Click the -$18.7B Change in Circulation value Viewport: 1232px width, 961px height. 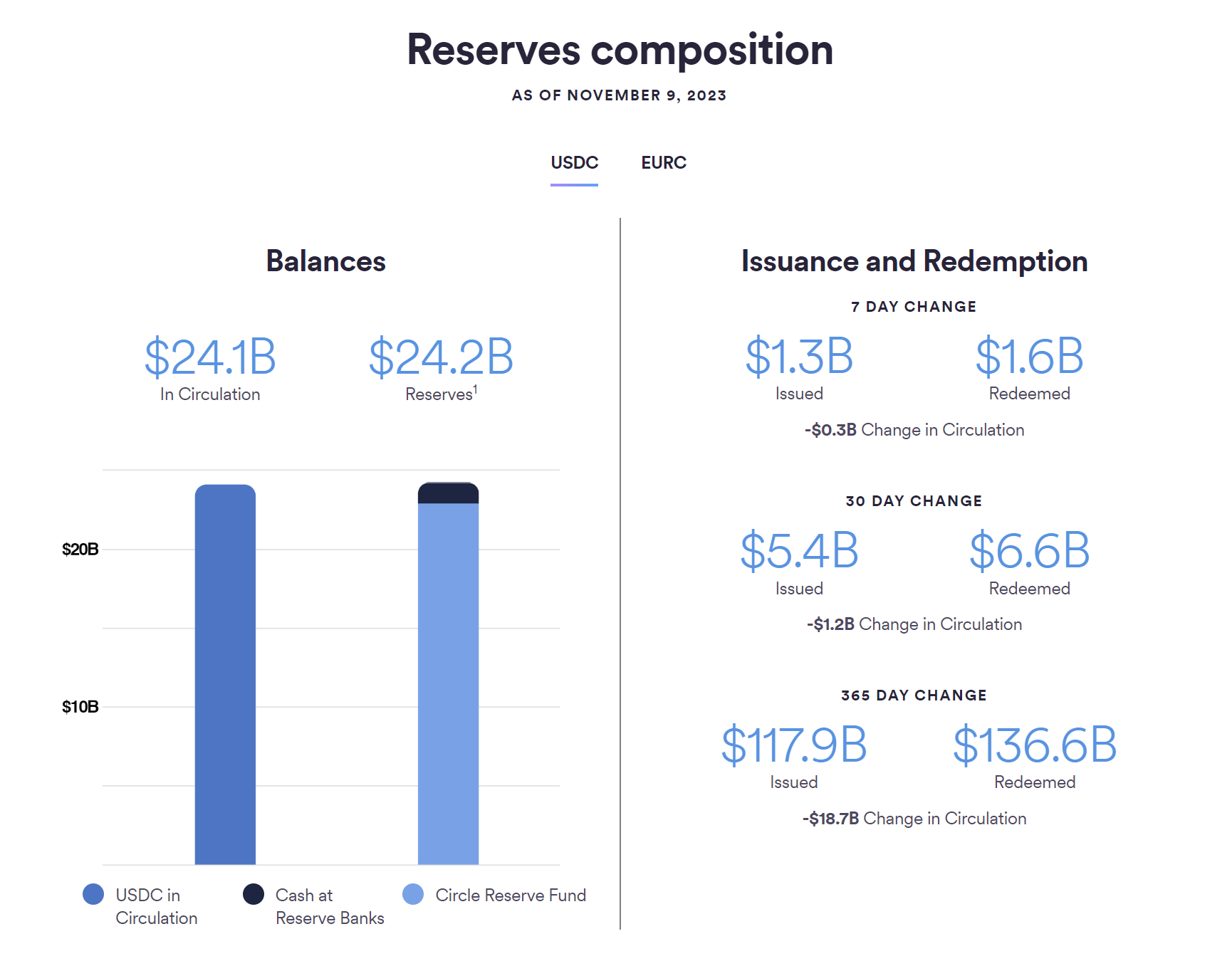pos(830,818)
